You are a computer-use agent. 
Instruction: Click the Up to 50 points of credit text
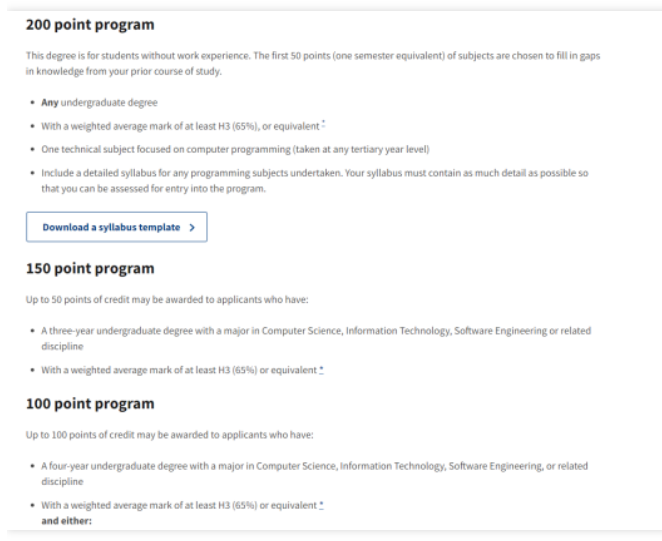[167, 299]
